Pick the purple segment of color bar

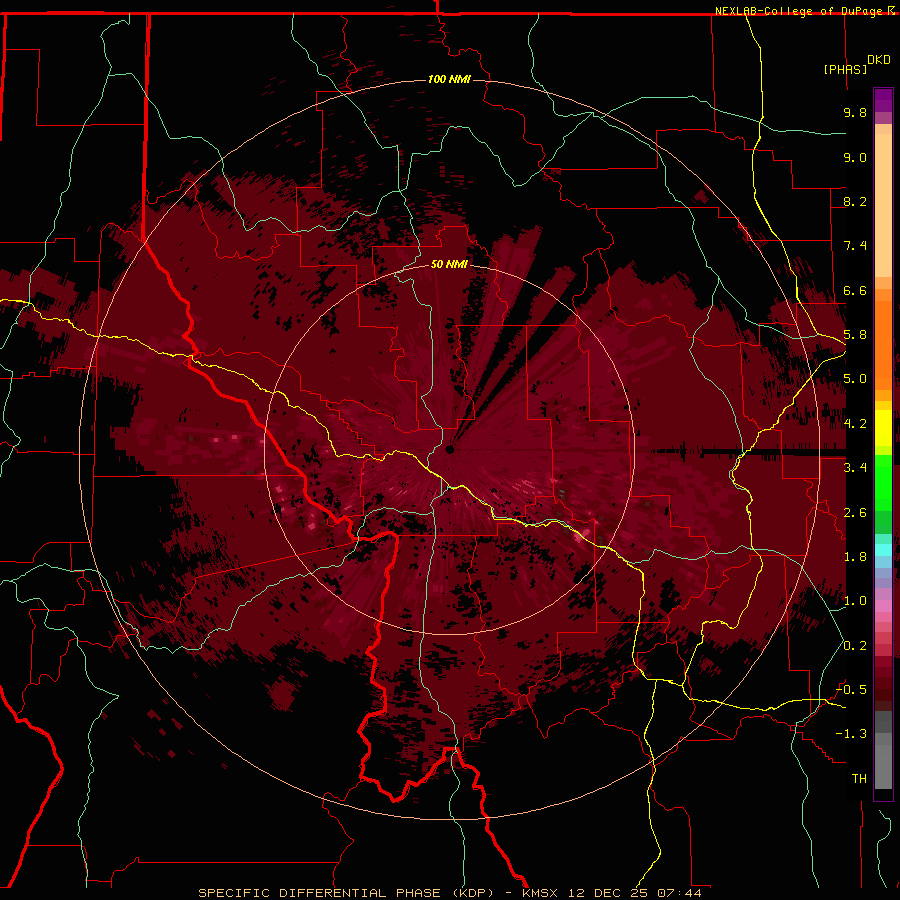883,100
